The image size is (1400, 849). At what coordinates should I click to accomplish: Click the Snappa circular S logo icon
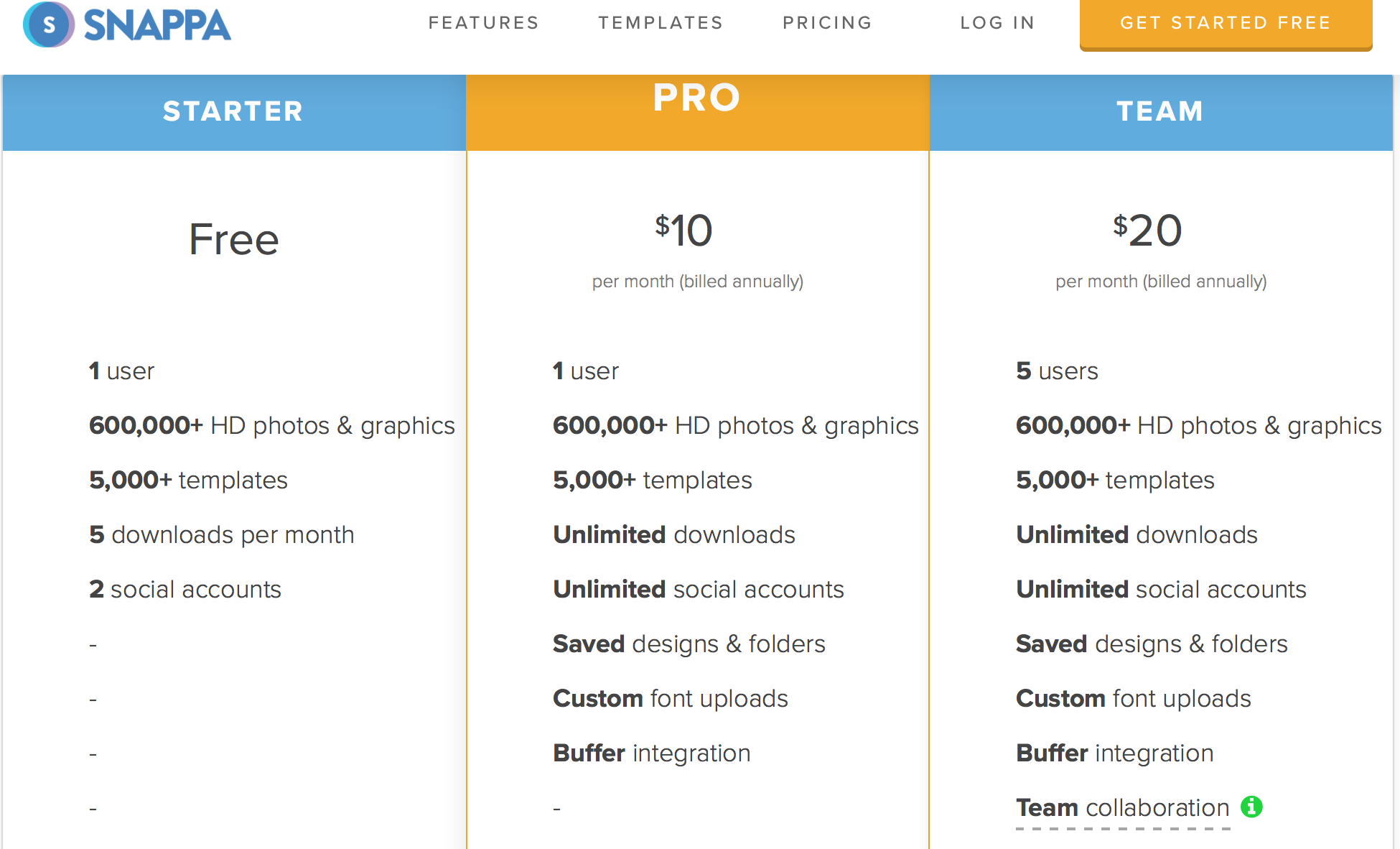click(x=49, y=24)
